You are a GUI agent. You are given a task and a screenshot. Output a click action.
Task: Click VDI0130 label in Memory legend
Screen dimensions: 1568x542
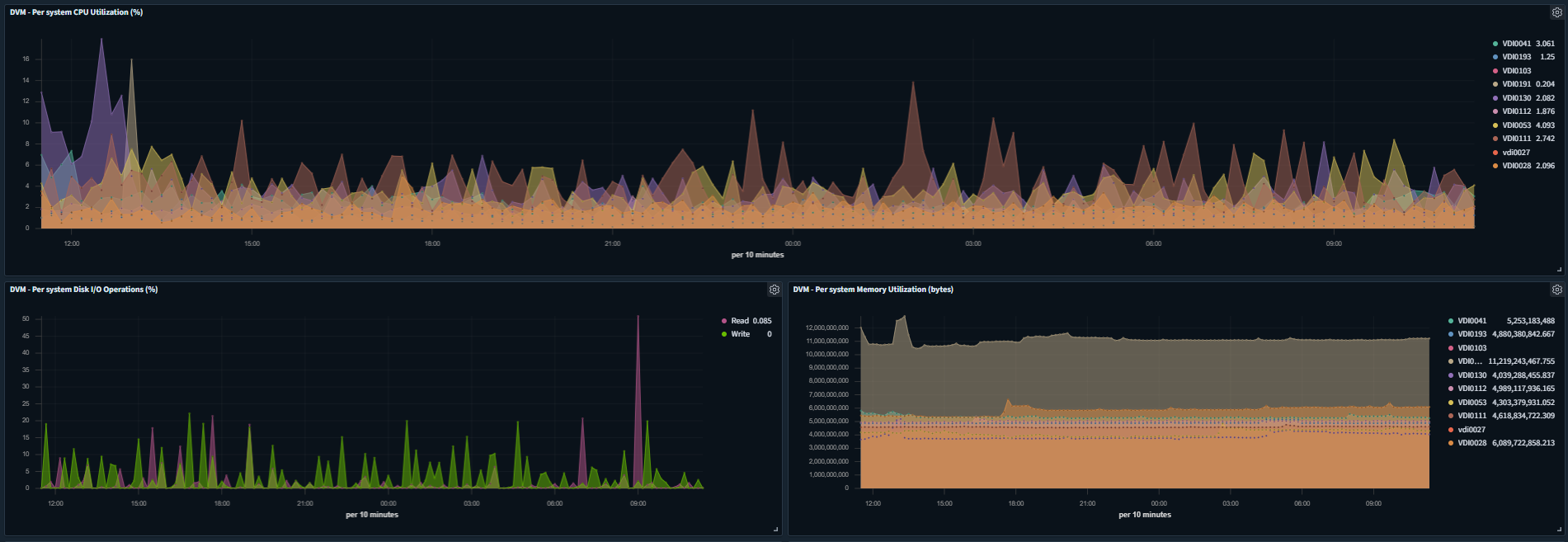1471,375
